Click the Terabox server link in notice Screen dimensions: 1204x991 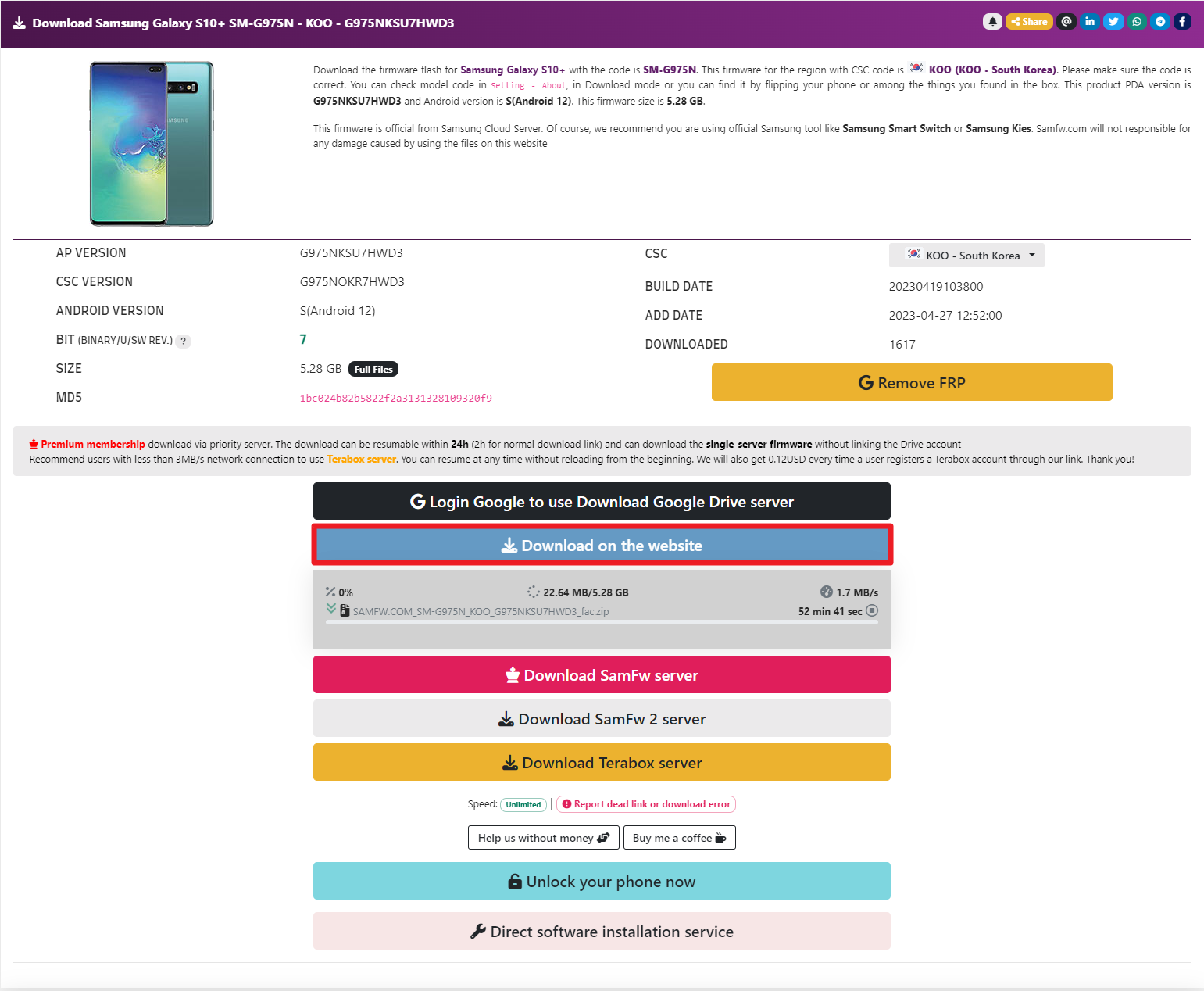click(x=362, y=460)
